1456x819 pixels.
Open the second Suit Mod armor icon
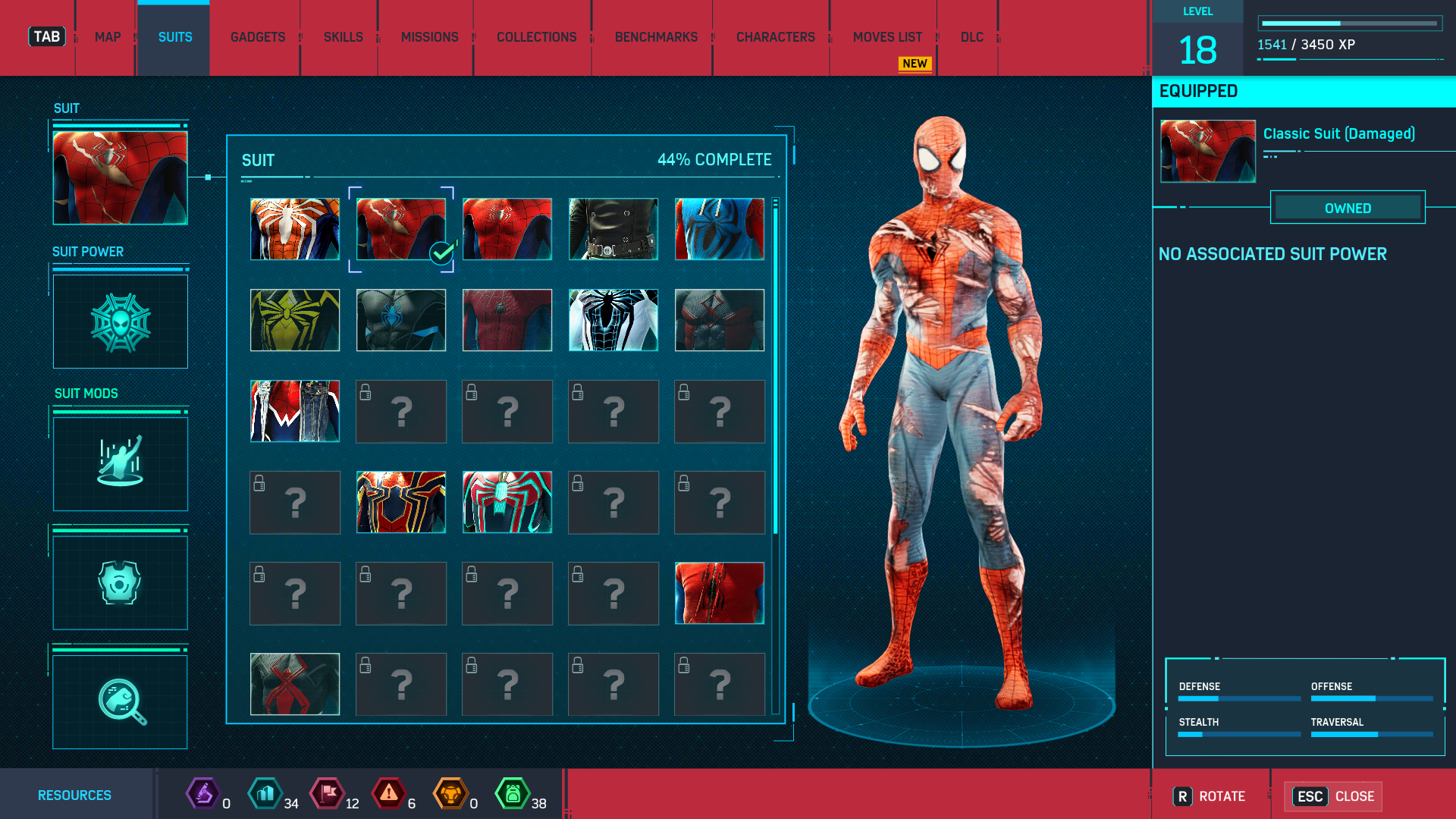pyautogui.click(x=120, y=582)
